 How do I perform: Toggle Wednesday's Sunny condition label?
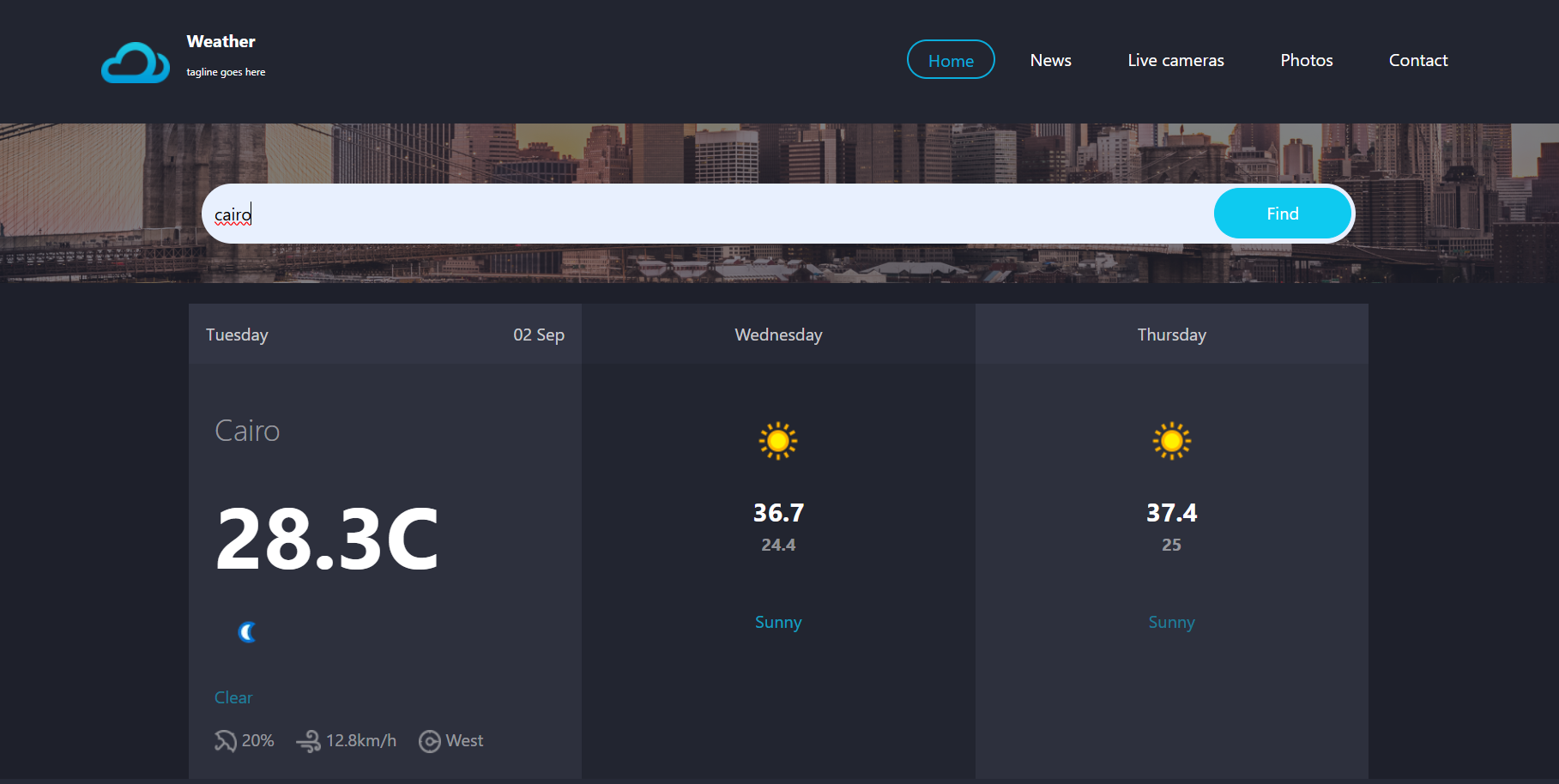778,622
